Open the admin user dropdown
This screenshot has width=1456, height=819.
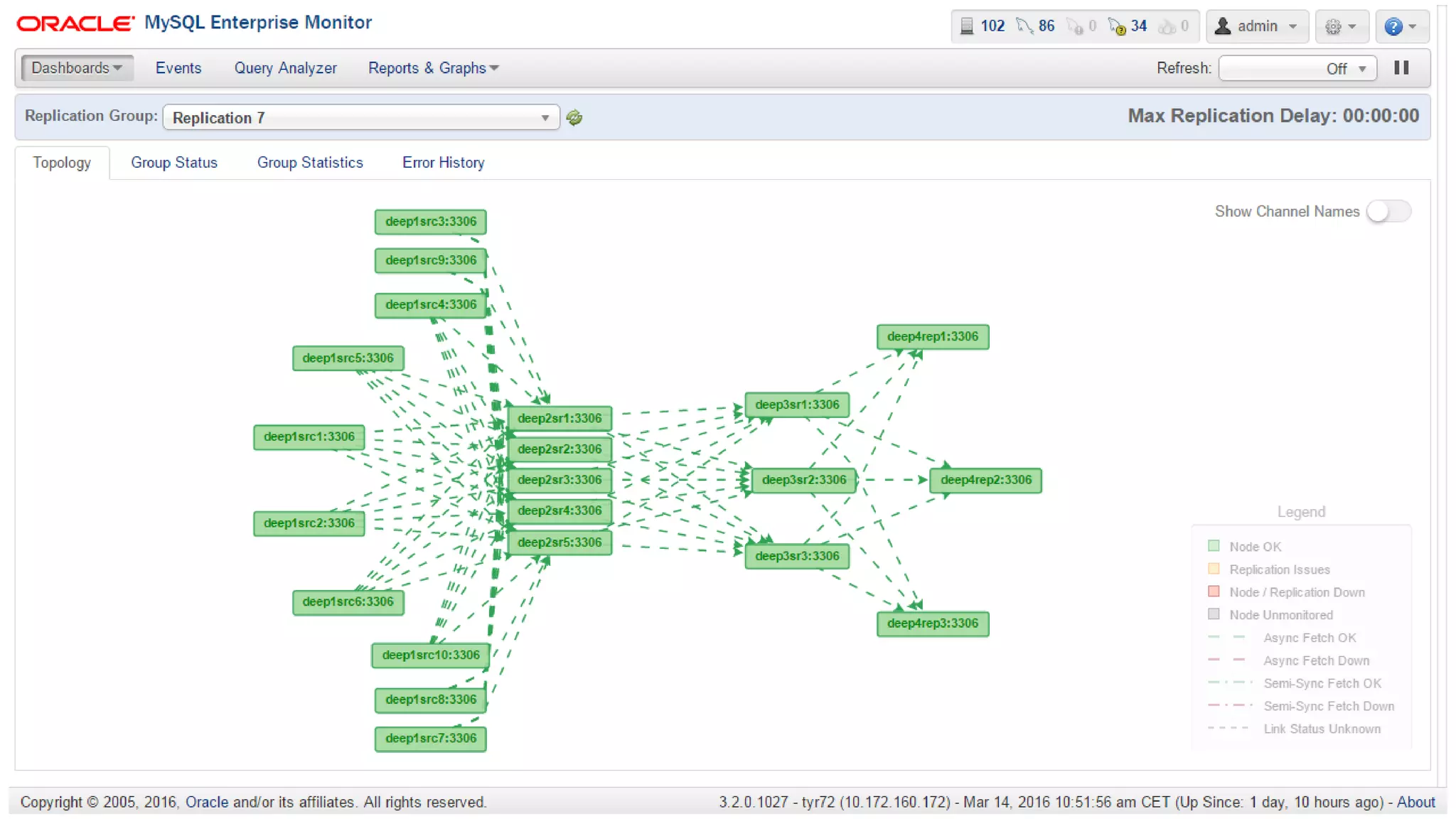[1257, 27]
